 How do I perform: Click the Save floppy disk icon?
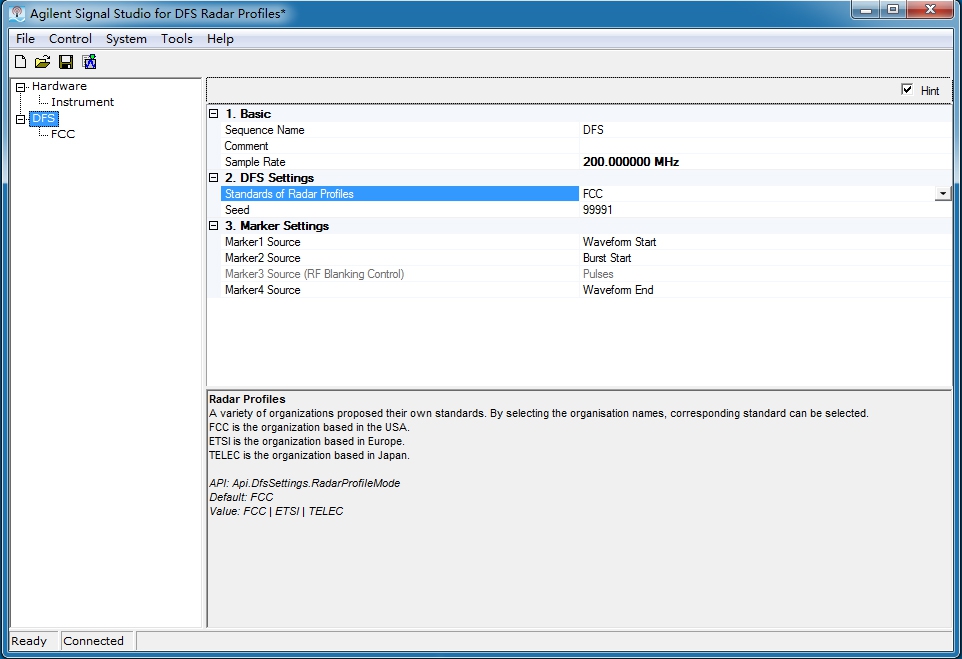(66, 62)
